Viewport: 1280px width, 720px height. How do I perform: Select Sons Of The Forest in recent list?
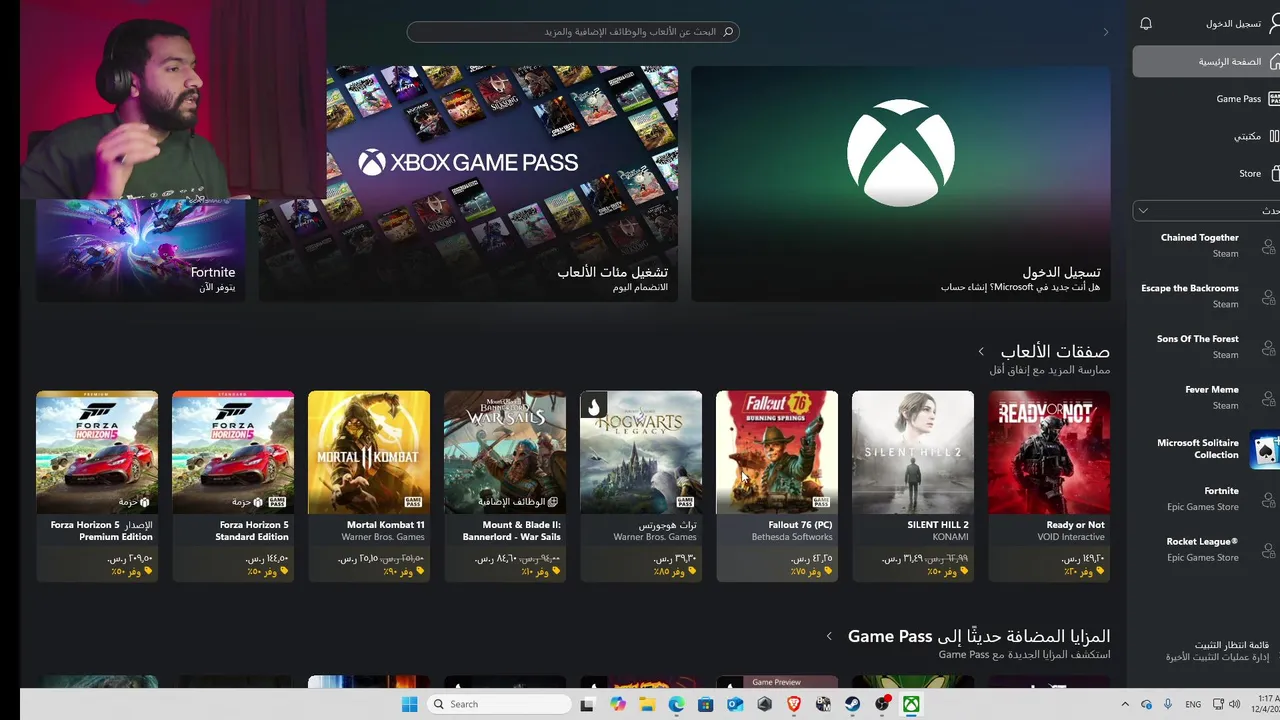coord(1206,347)
